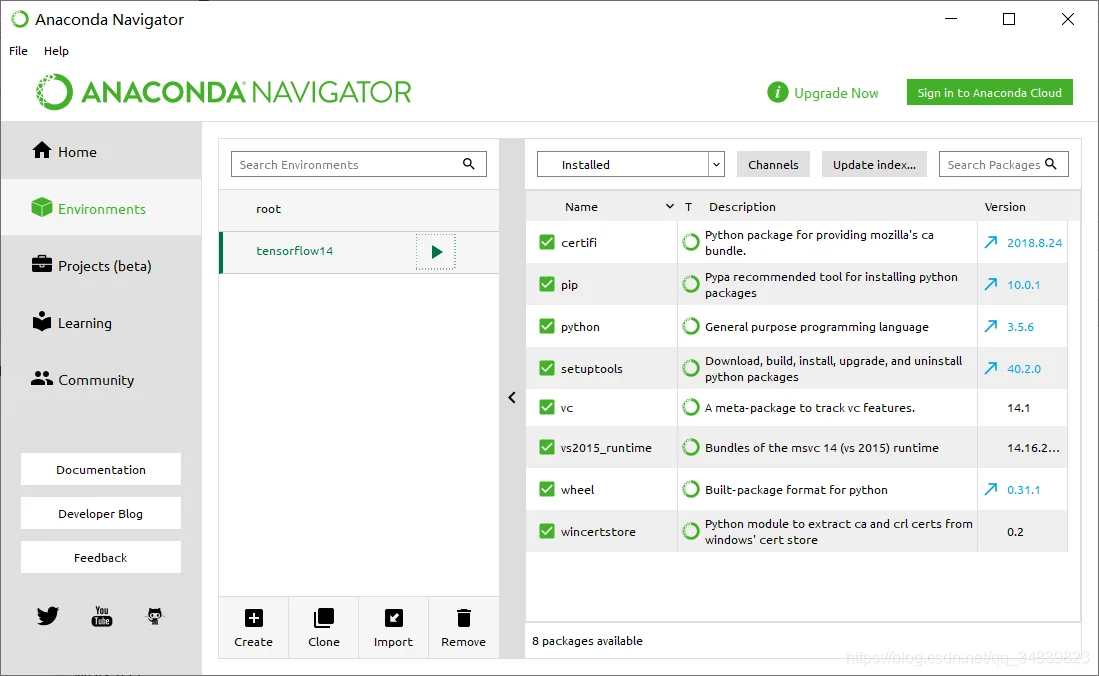The image size is (1099, 676).
Task: Toggle the certifi package checkbox
Action: (x=547, y=243)
